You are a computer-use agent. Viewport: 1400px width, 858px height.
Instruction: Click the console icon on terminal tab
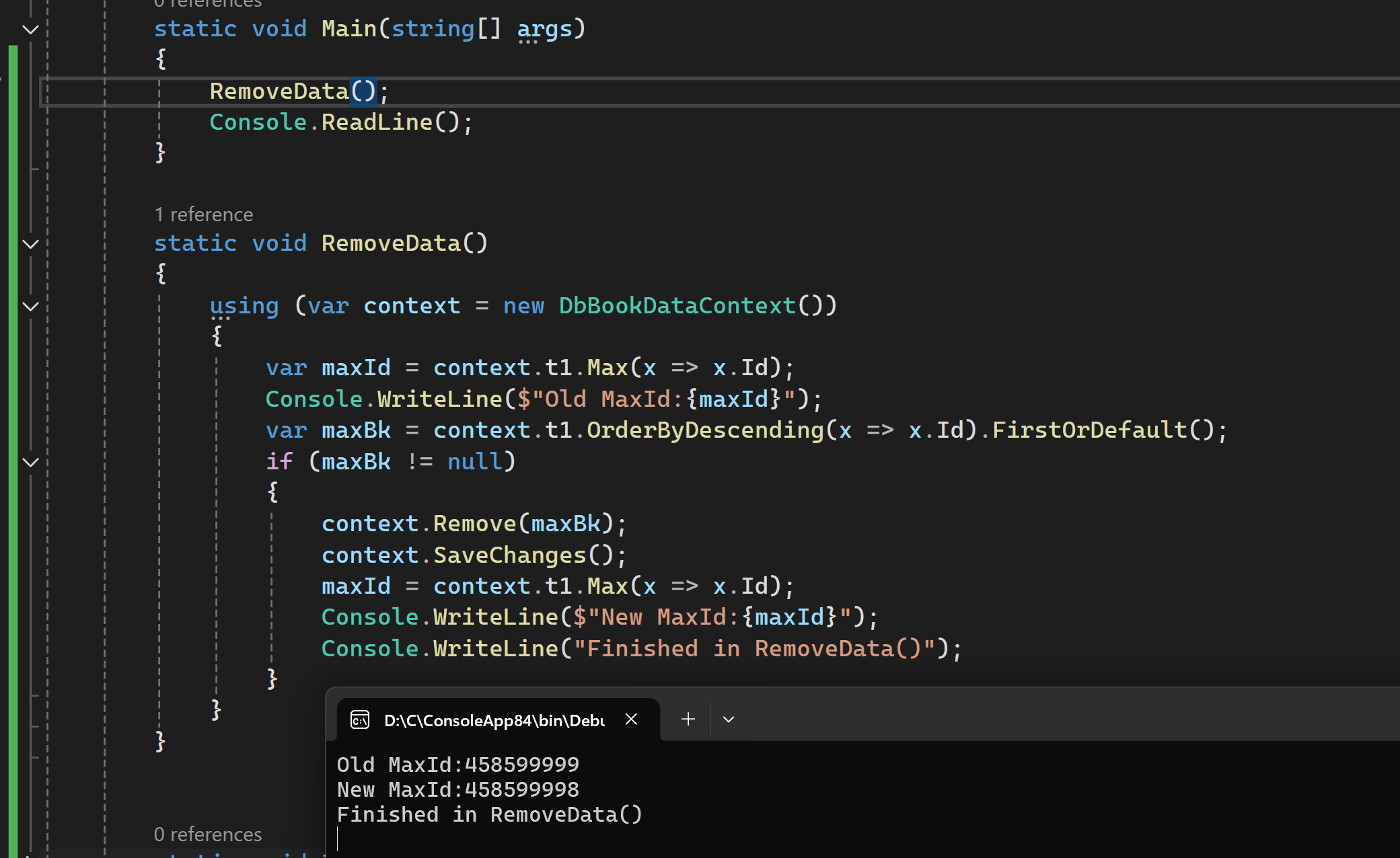coord(360,720)
